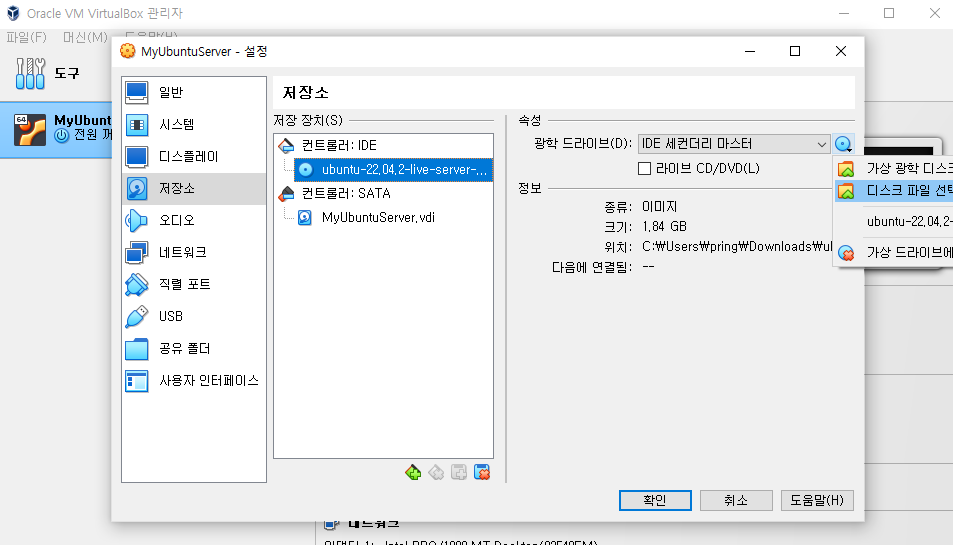Click the add controller icon below storage tree
Screen dimensions: 953x545
click(413, 472)
